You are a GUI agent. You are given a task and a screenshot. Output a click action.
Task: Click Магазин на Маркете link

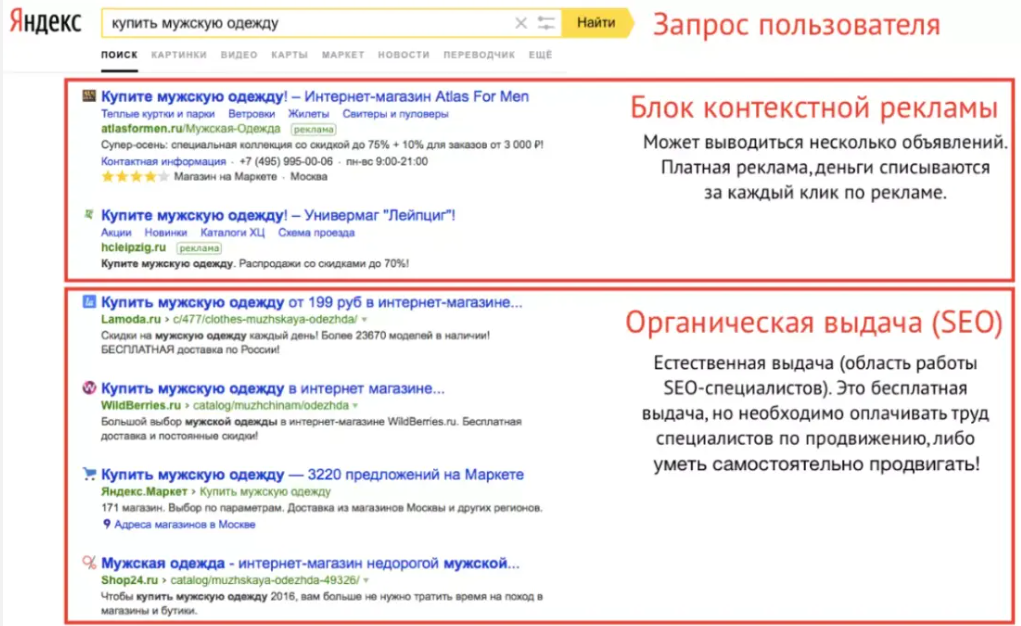pos(225,177)
